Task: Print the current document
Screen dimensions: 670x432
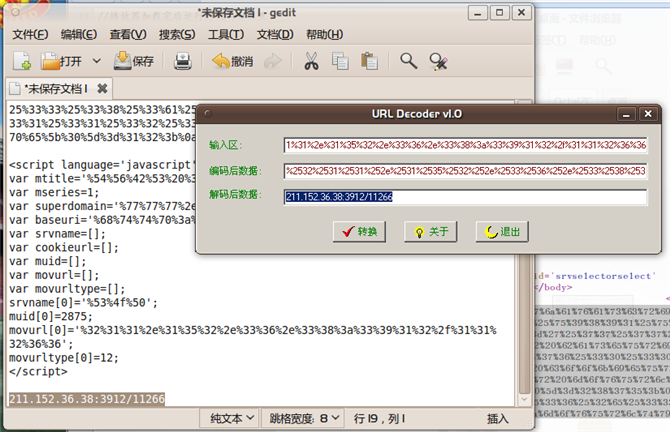Action: 182,61
